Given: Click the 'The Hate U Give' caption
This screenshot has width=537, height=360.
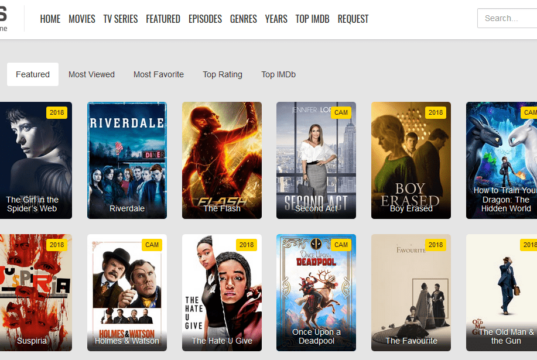Looking at the screenshot, I should (x=222, y=340).
